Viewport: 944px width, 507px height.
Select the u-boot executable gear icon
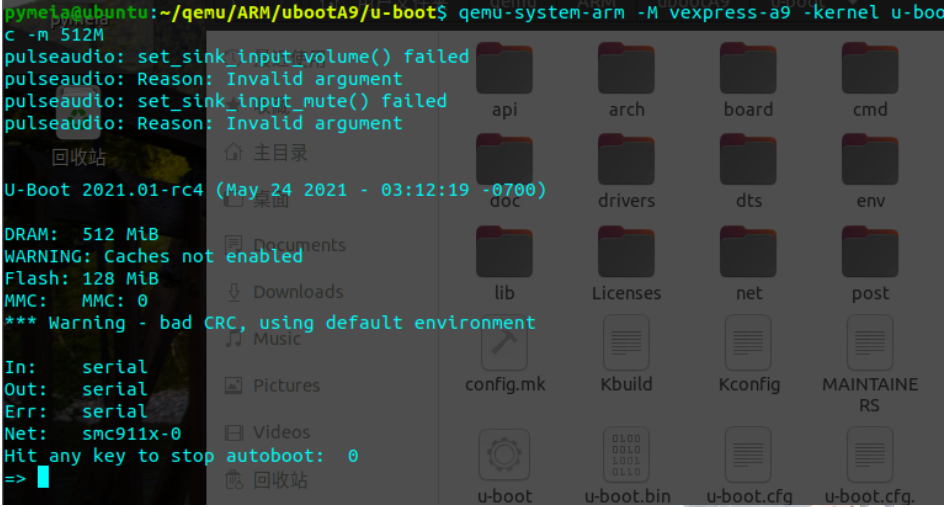tap(504, 455)
